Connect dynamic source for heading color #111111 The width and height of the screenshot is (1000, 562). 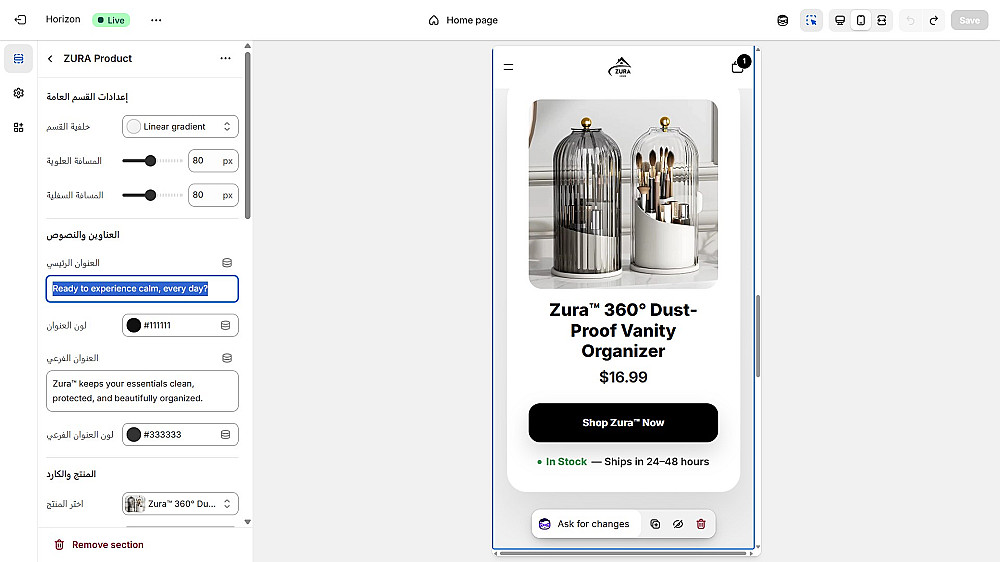(x=226, y=325)
